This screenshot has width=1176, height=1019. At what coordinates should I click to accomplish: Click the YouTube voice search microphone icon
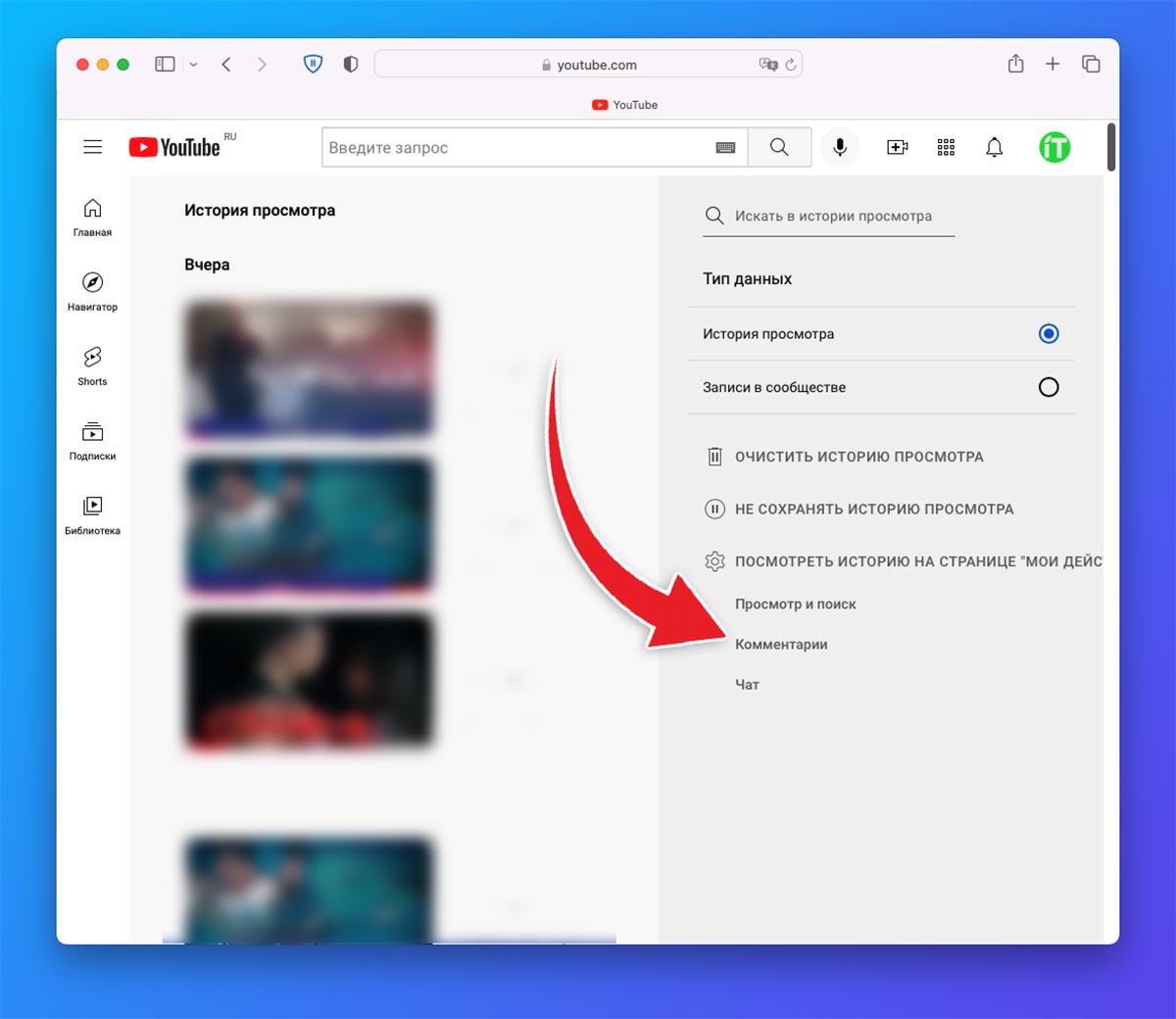[840, 147]
